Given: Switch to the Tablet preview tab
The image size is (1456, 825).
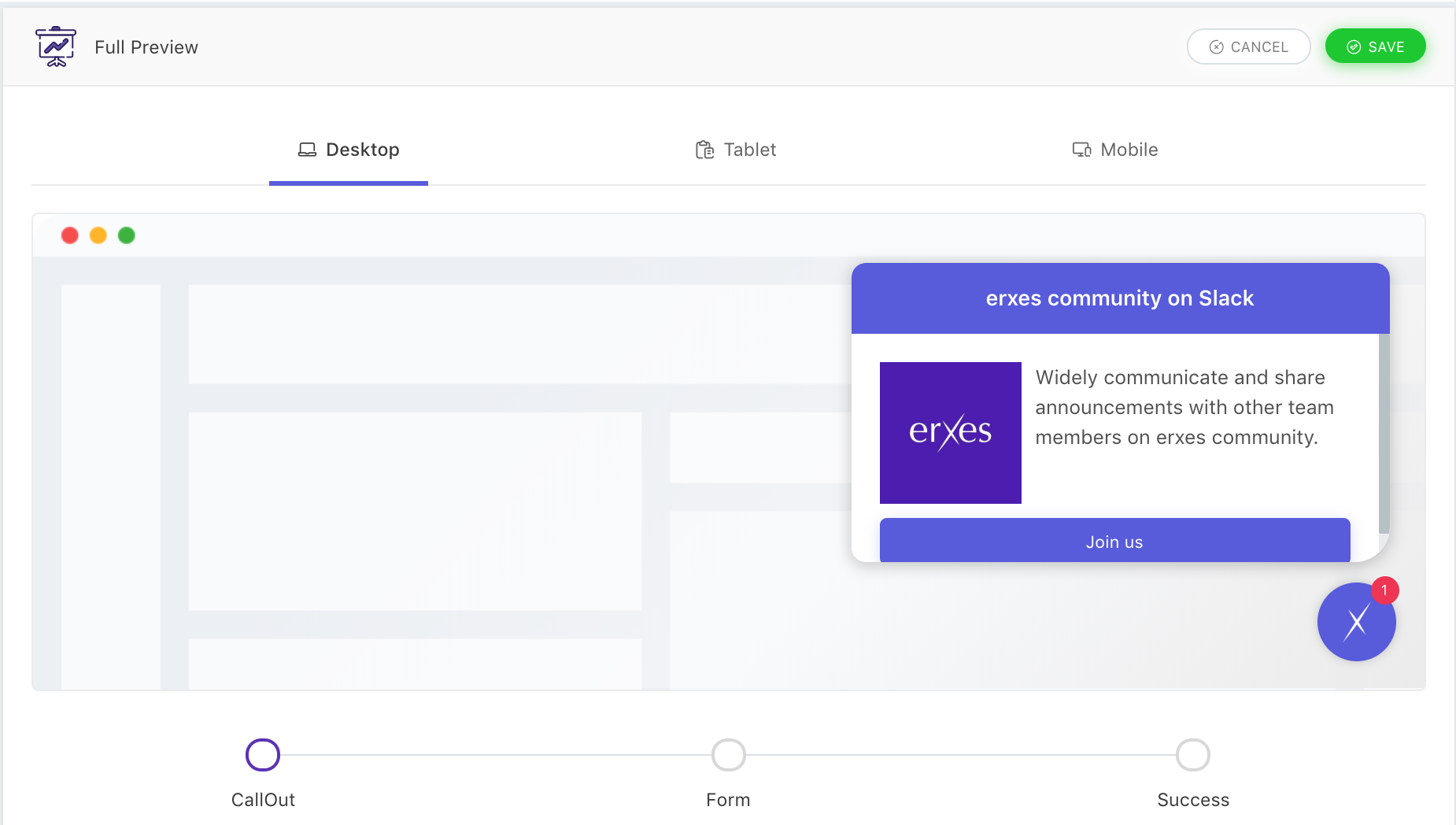Looking at the screenshot, I should pos(737,150).
